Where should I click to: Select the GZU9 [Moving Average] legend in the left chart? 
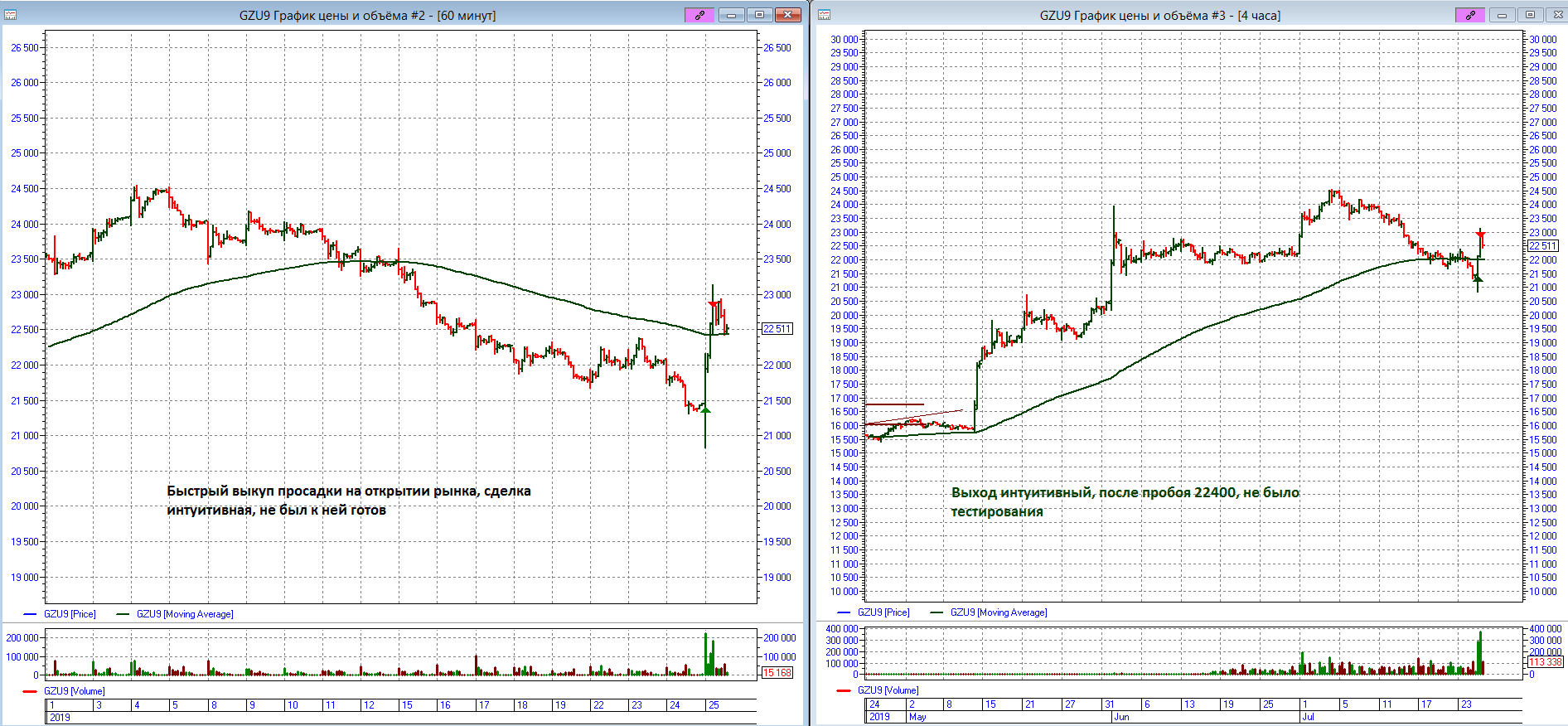click(x=185, y=614)
